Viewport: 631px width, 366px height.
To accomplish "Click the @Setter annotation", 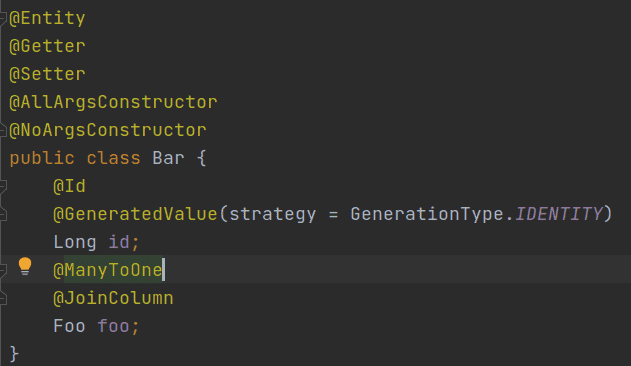I will pyautogui.click(x=47, y=74).
